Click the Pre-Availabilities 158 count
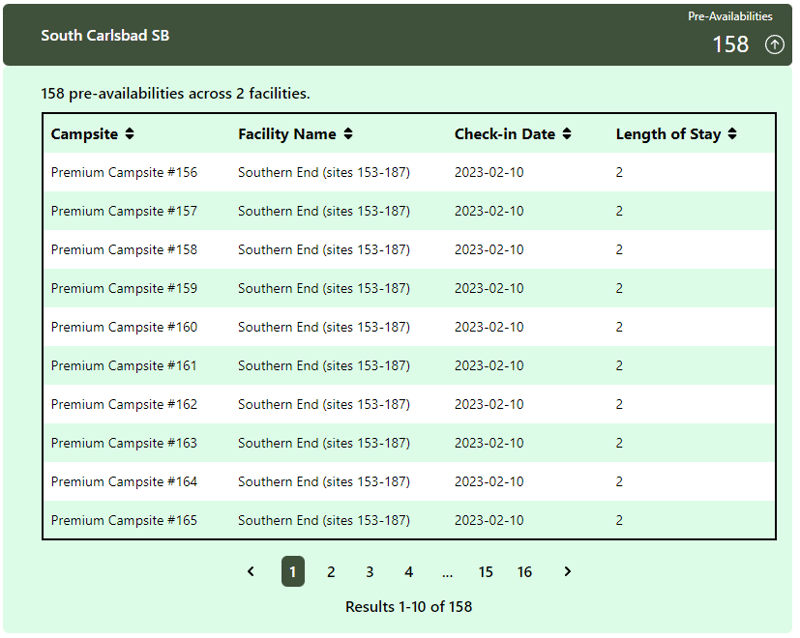800x638 pixels. tap(730, 44)
